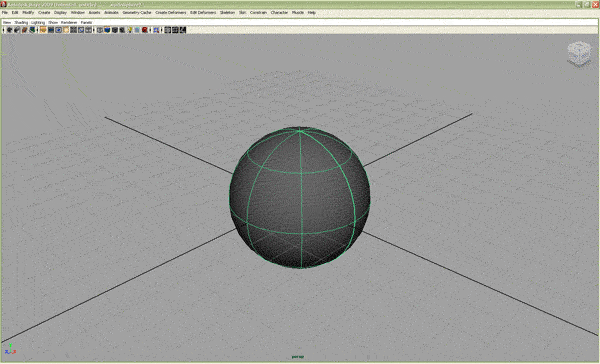Select the sphere in the viewport
600x364 pixels.
point(300,198)
